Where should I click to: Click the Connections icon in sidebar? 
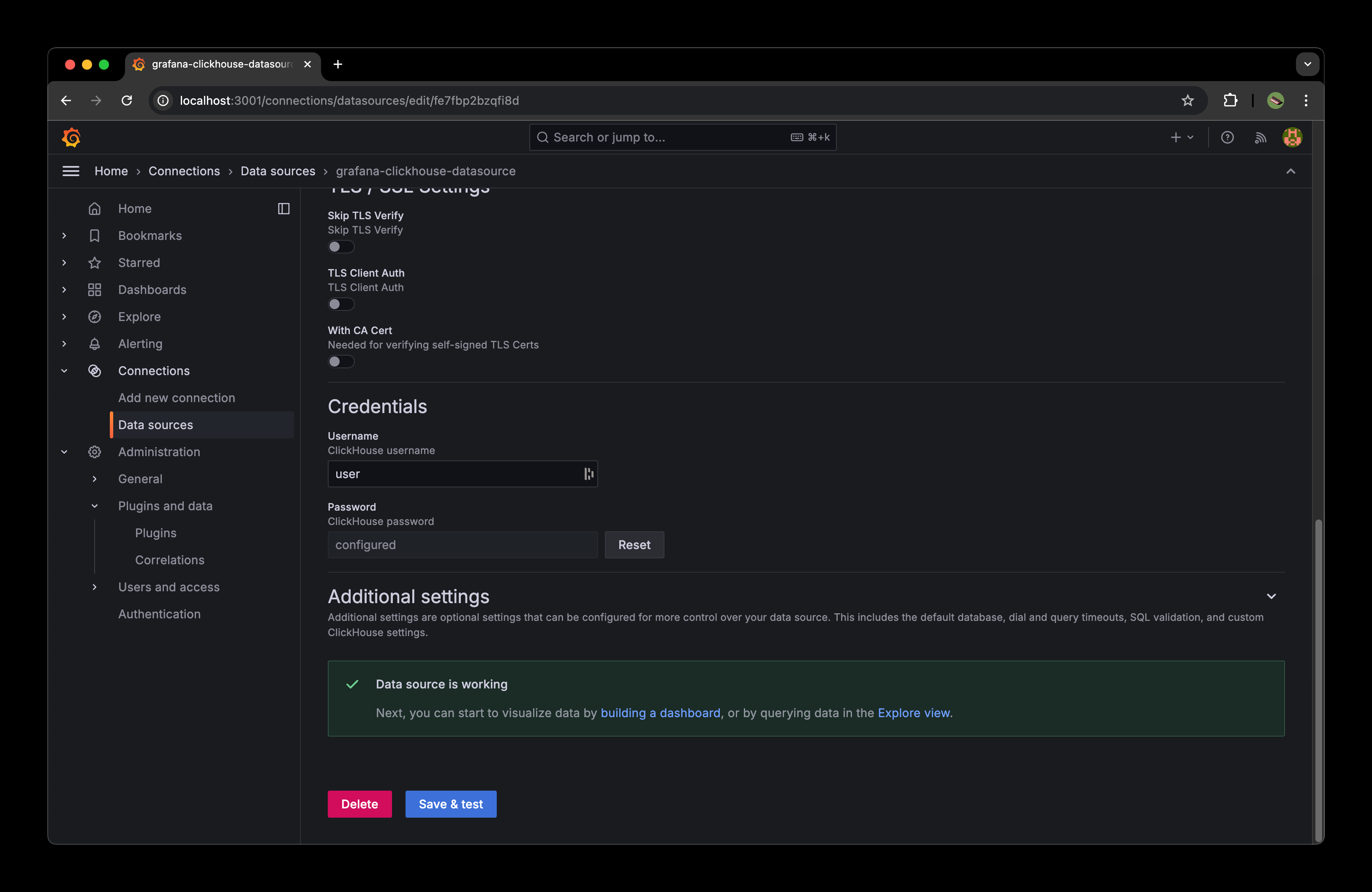tap(95, 370)
